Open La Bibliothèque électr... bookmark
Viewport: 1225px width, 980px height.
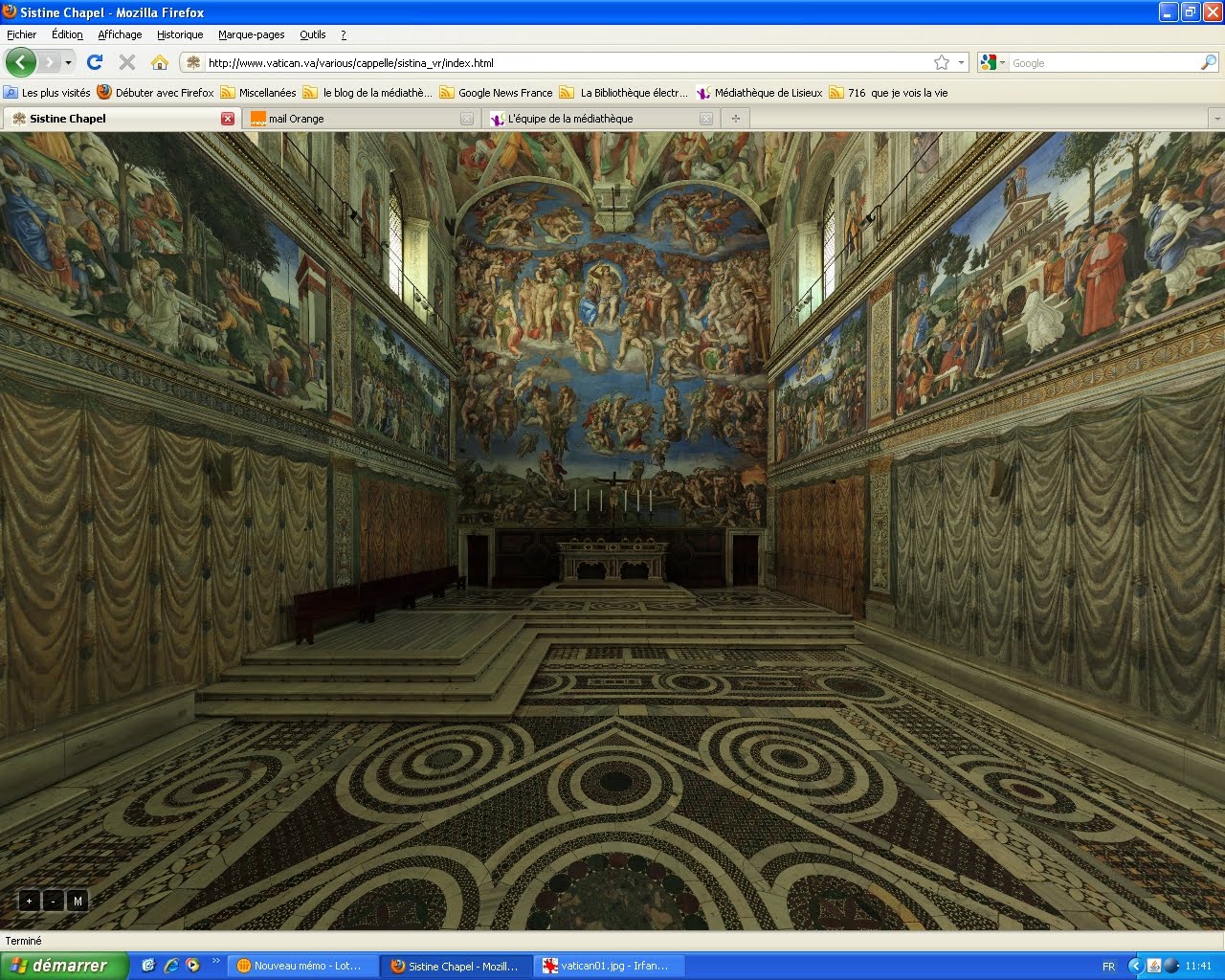pos(624,93)
